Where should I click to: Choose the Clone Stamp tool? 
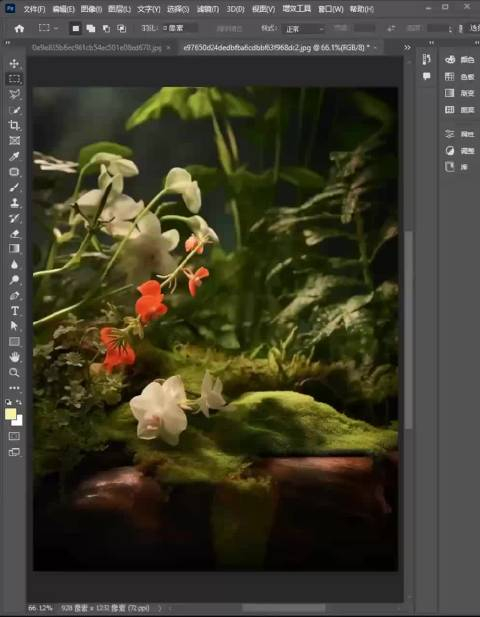(x=14, y=203)
